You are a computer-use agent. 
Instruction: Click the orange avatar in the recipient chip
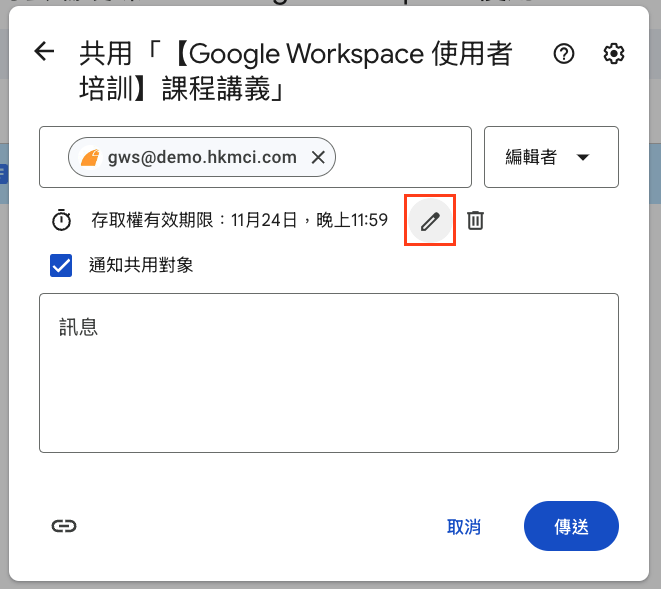pos(91,157)
